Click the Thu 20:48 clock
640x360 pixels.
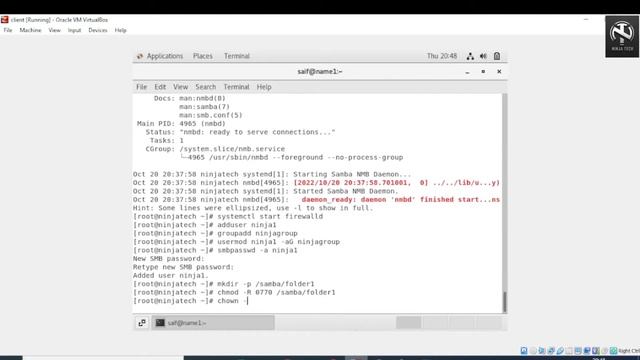(442, 56)
